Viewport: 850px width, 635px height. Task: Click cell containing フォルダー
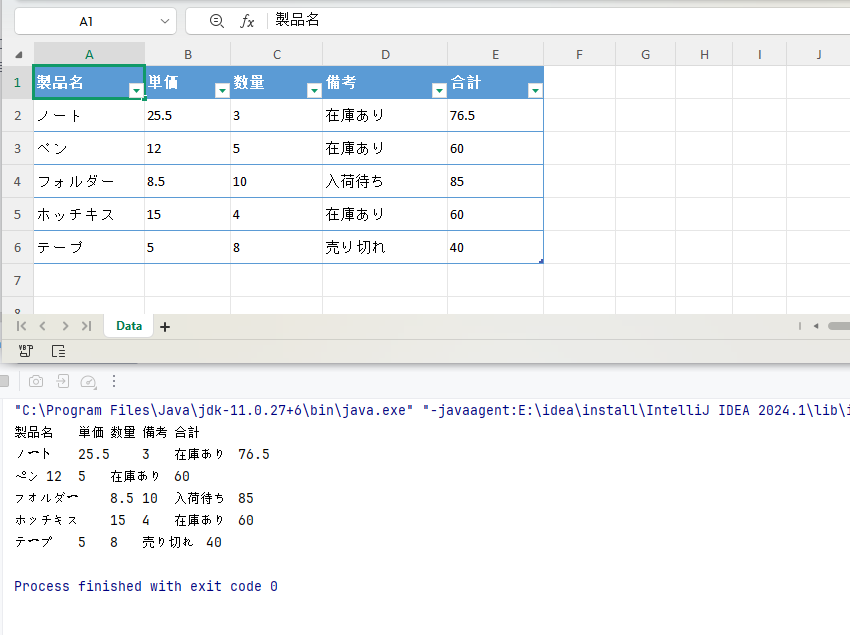pos(89,181)
